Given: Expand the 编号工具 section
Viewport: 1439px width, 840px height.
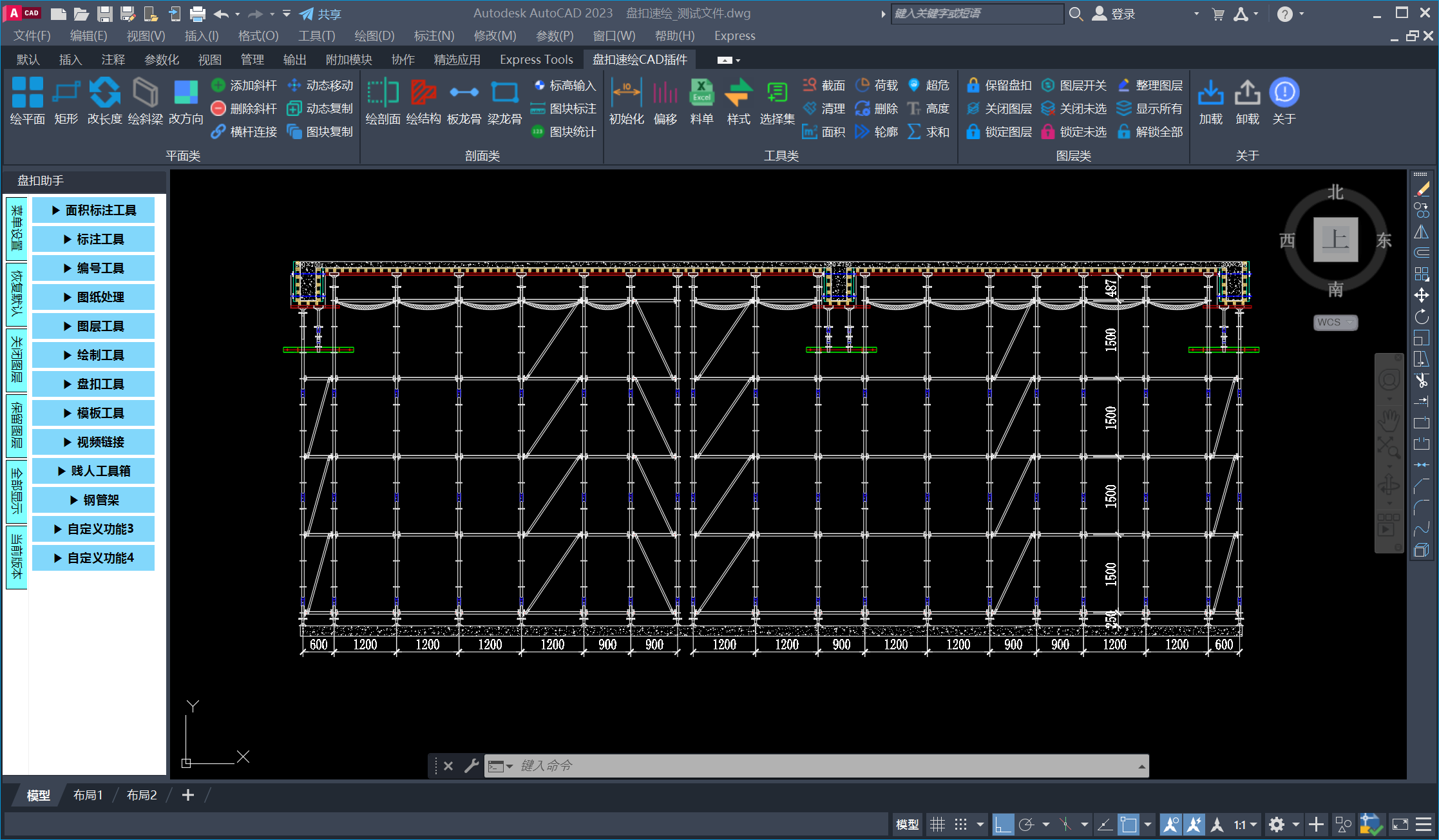Looking at the screenshot, I should tap(93, 268).
